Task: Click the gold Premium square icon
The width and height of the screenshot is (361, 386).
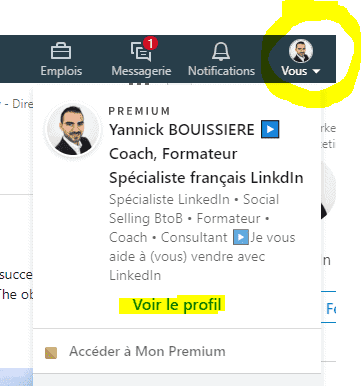Action: click(51, 353)
